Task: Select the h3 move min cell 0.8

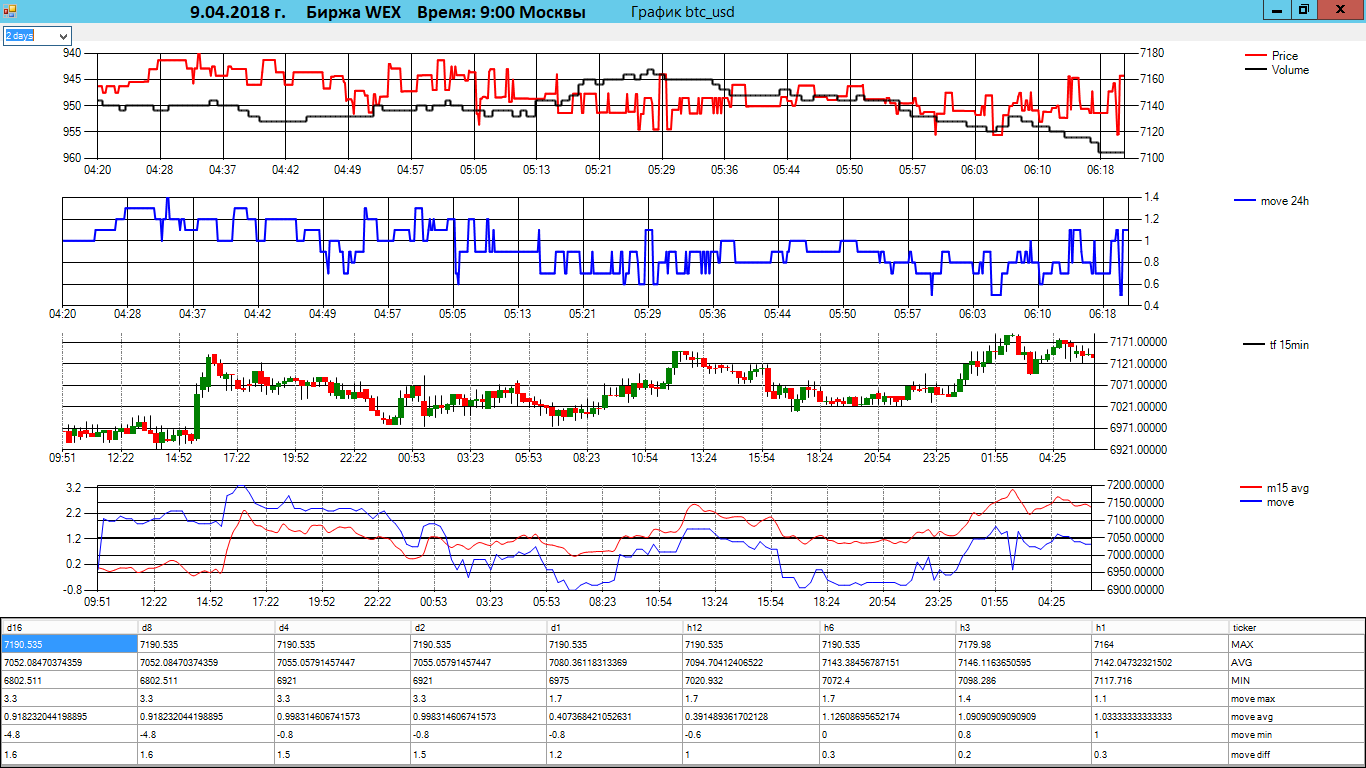Action: (1023, 735)
